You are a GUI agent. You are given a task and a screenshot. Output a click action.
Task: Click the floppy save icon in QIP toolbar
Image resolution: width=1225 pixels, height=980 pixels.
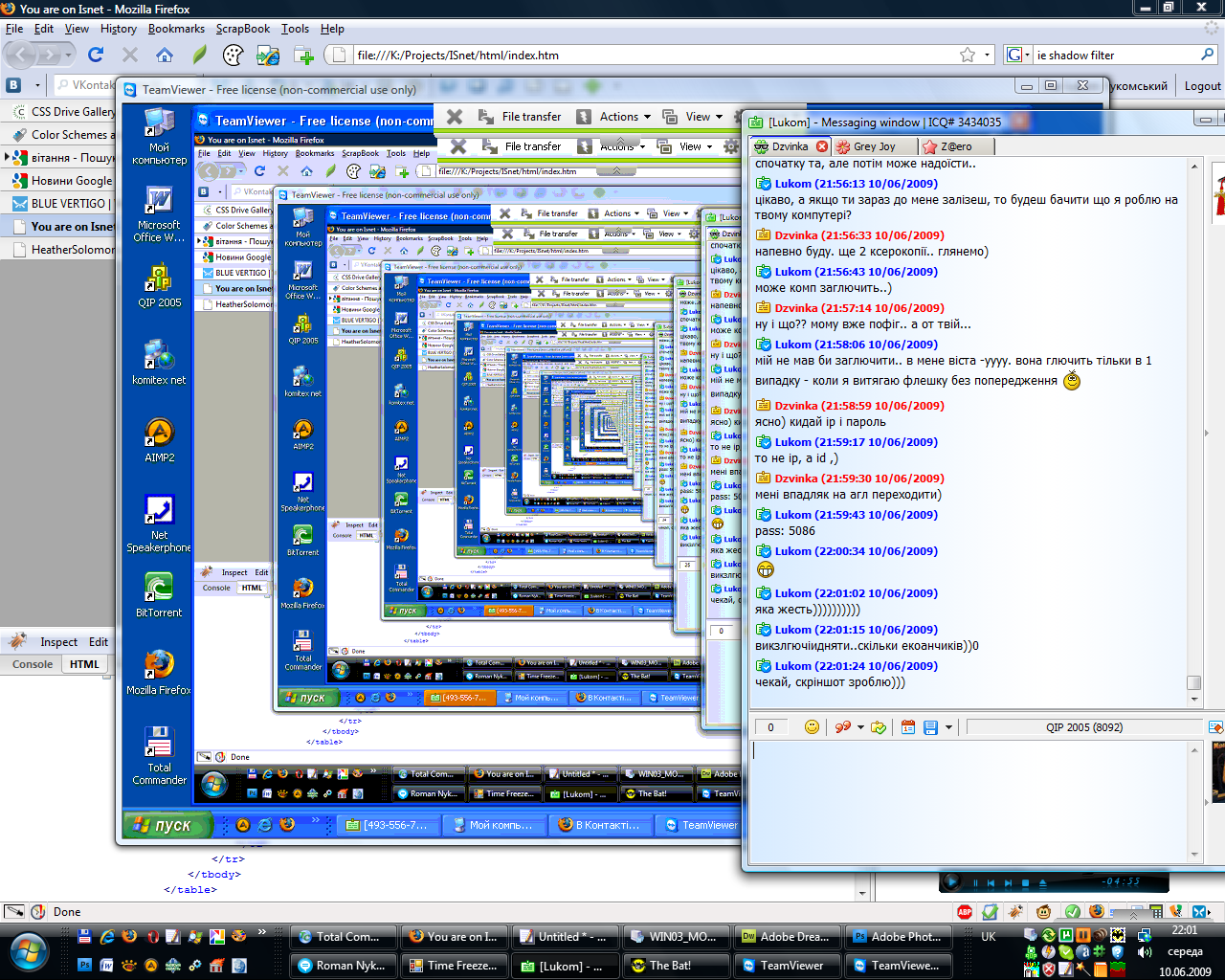tap(930, 727)
